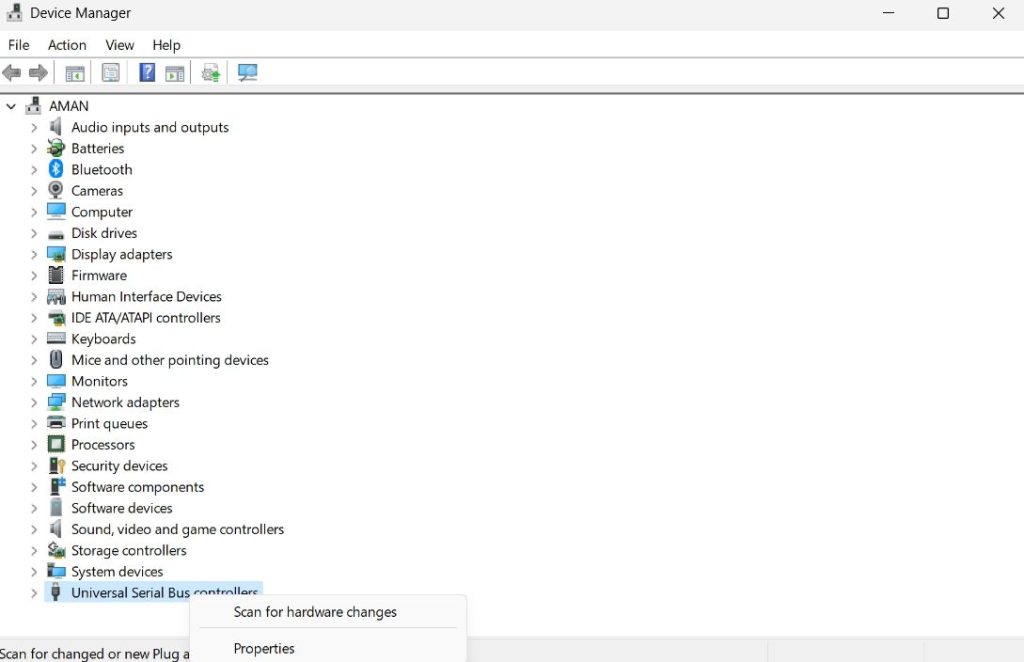
Task: Click the Back navigation arrow
Action: pos(12,72)
